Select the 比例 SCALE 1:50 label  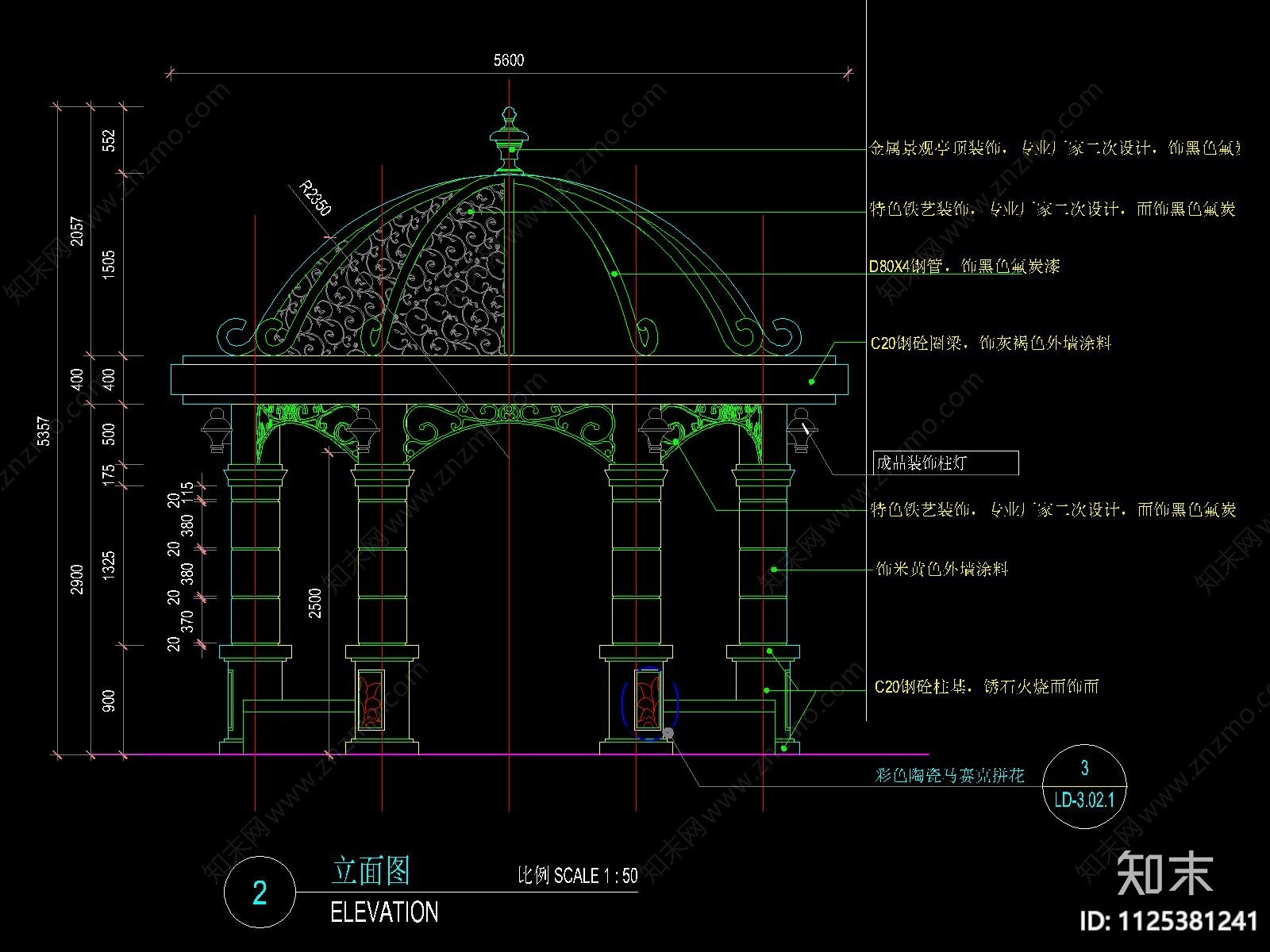click(x=578, y=876)
